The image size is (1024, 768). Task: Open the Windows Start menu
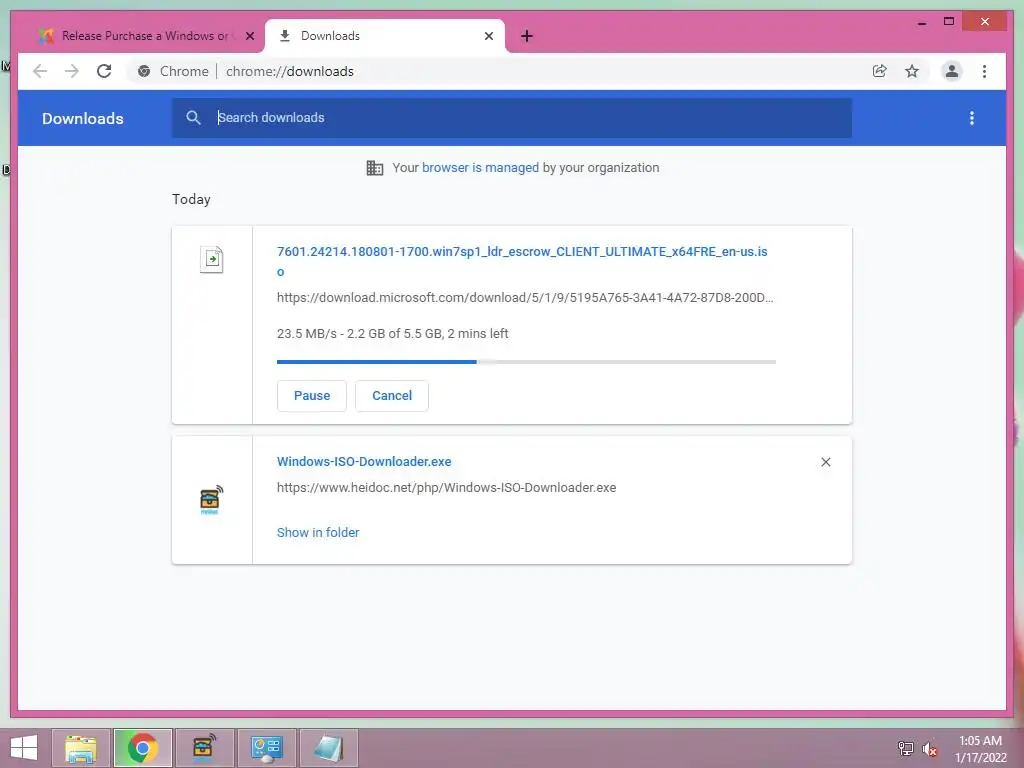tap(24, 748)
